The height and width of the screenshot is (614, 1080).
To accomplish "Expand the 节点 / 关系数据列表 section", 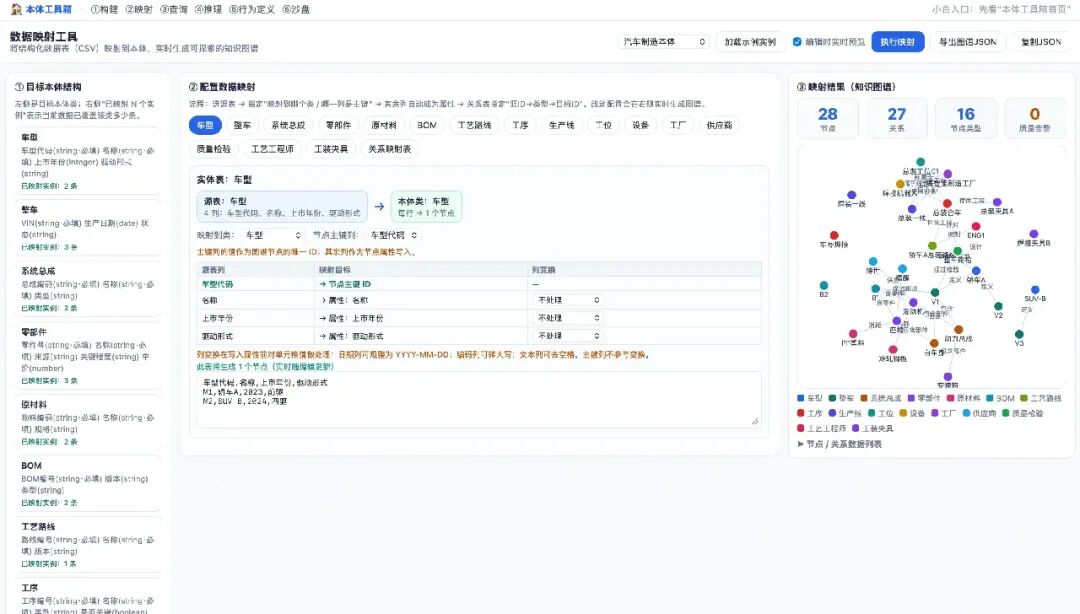I will click(840, 444).
